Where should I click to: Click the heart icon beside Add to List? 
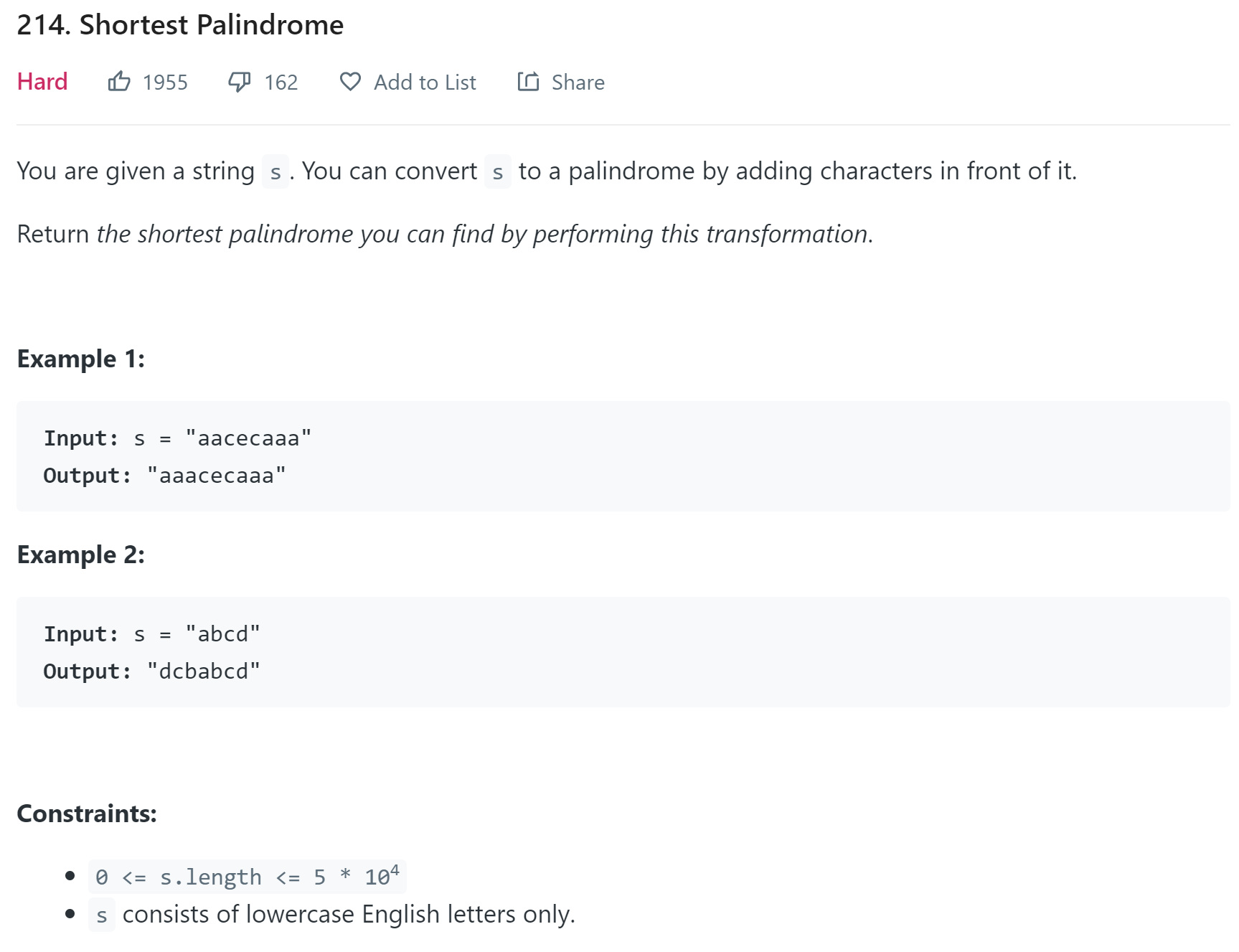pyautogui.click(x=350, y=82)
